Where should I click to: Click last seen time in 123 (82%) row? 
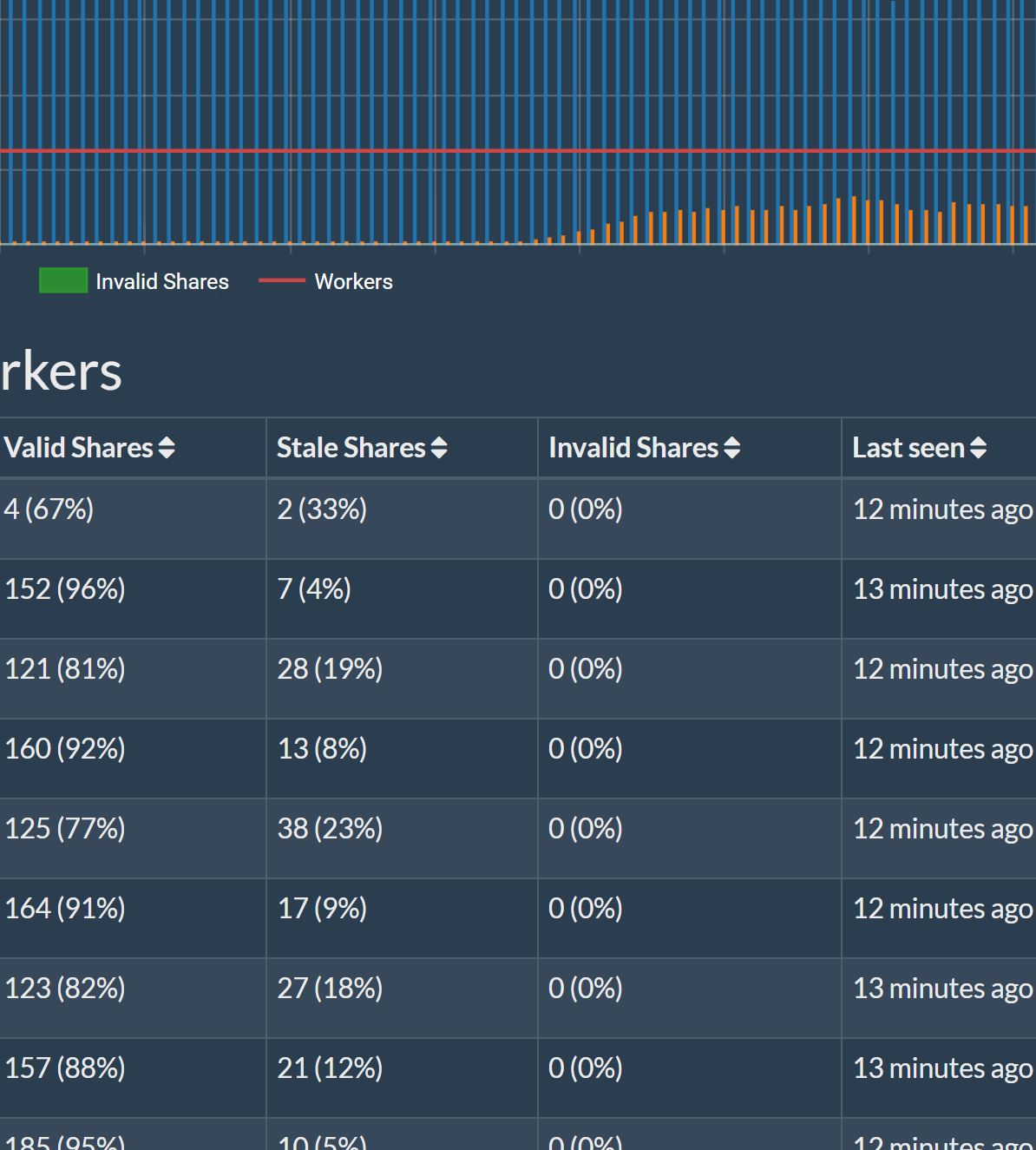[943, 988]
